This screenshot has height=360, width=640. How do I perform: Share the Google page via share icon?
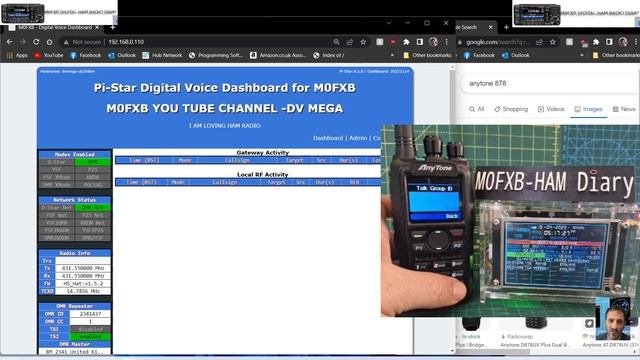[x=539, y=42]
